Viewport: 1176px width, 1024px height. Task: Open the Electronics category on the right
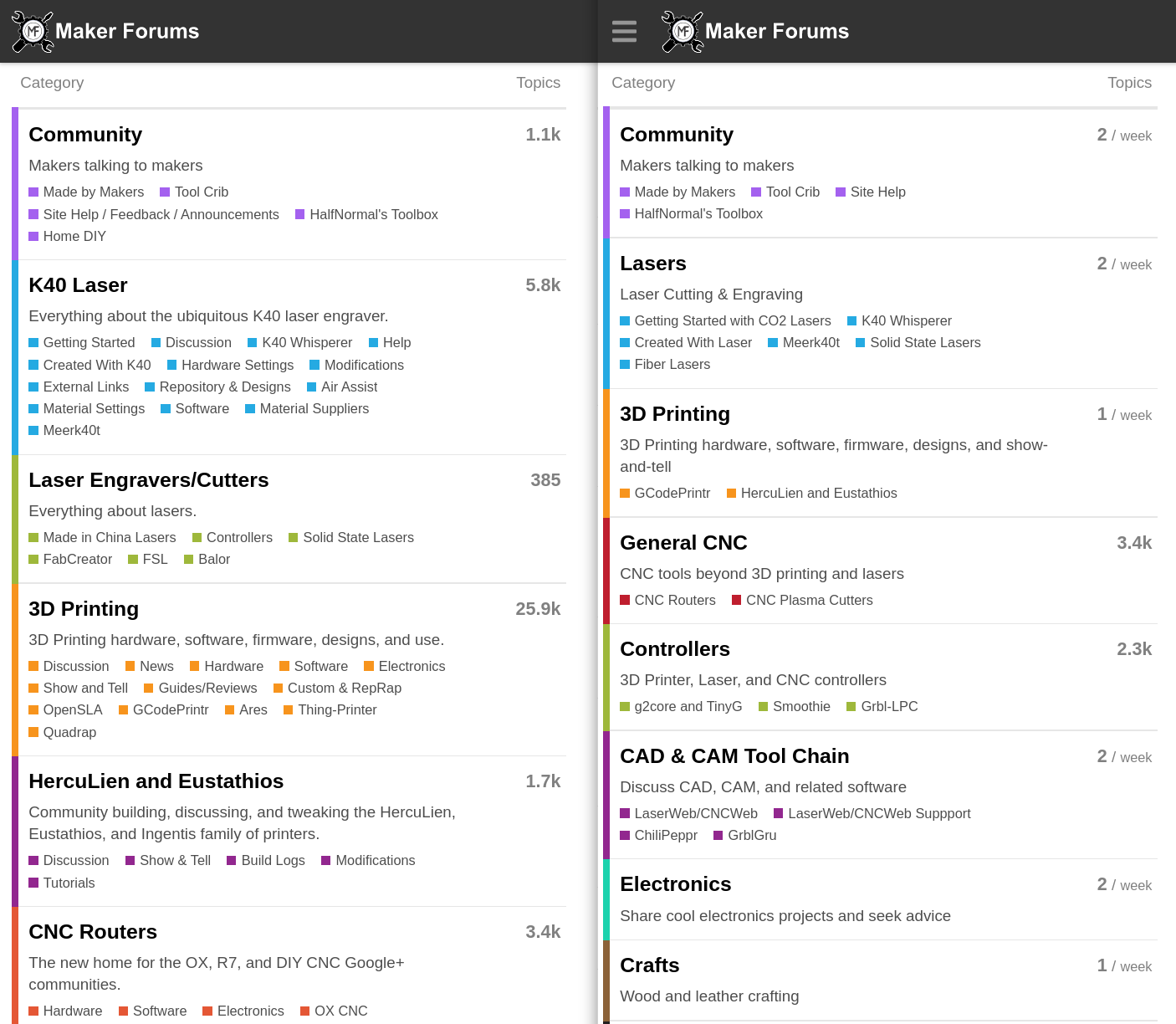click(676, 884)
